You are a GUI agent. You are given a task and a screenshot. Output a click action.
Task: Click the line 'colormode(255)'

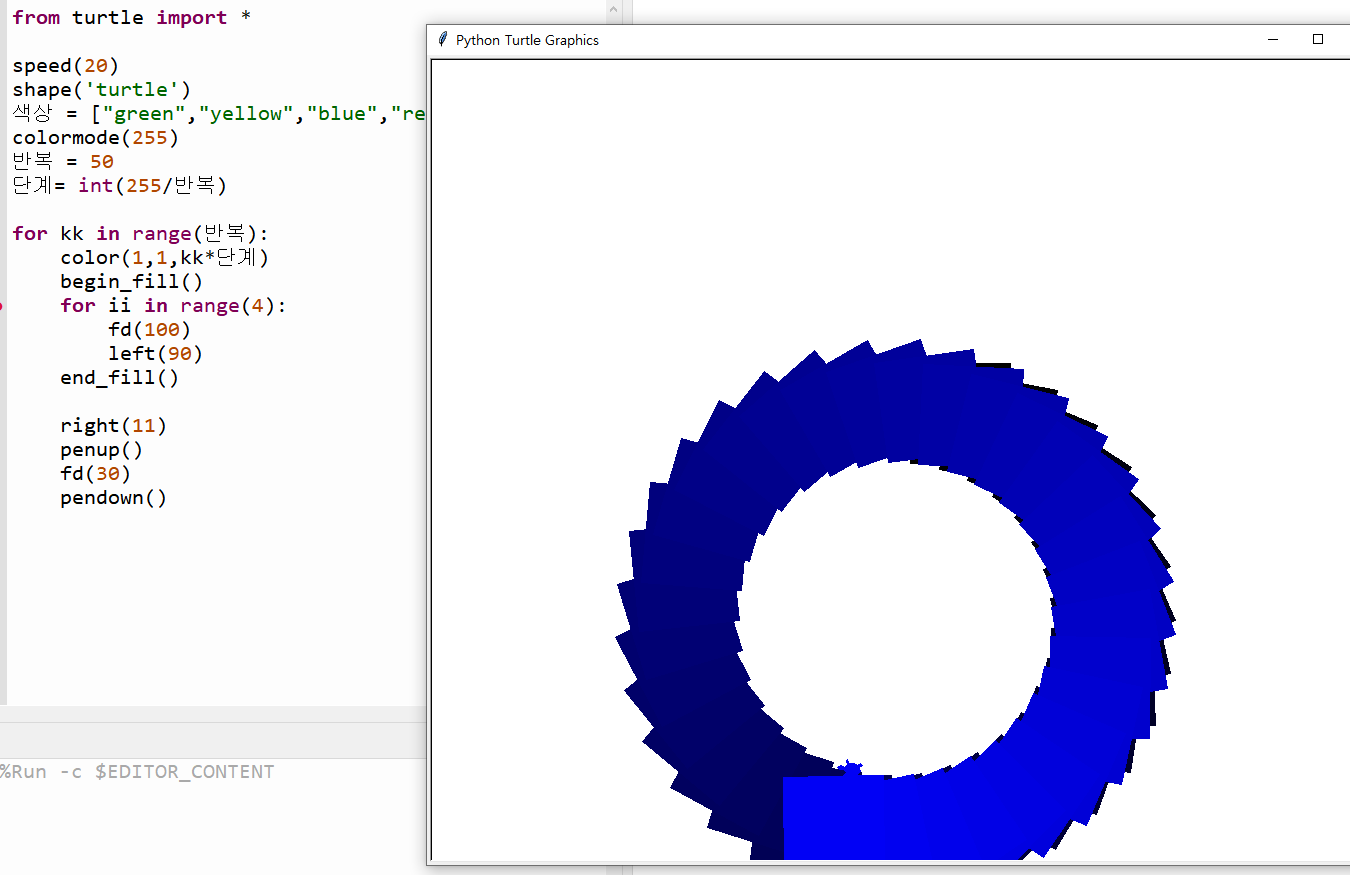point(95,138)
